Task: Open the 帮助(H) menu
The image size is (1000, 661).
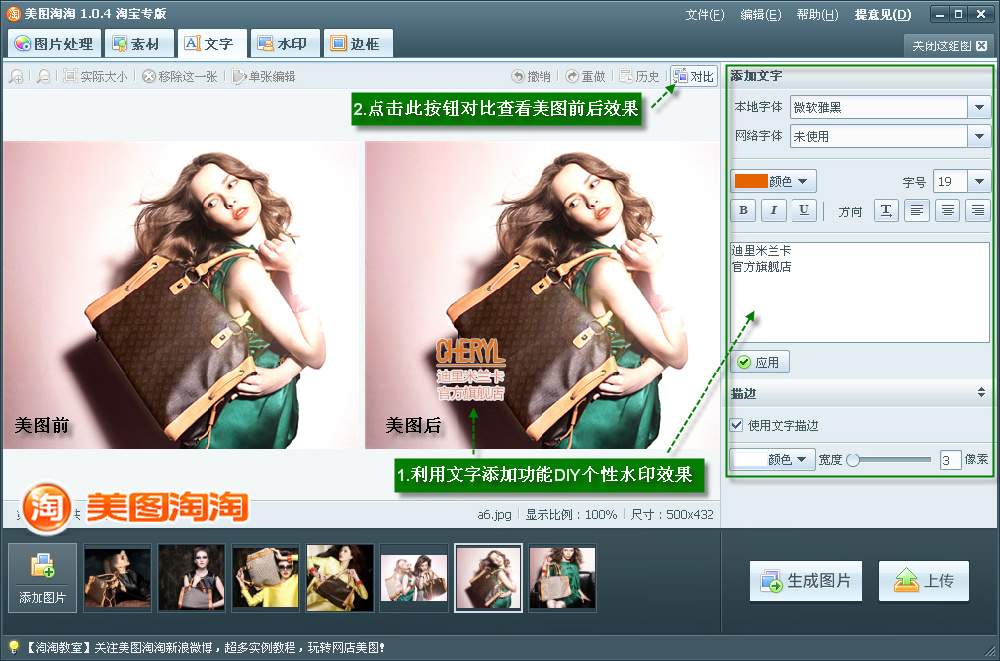Action: [x=817, y=14]
